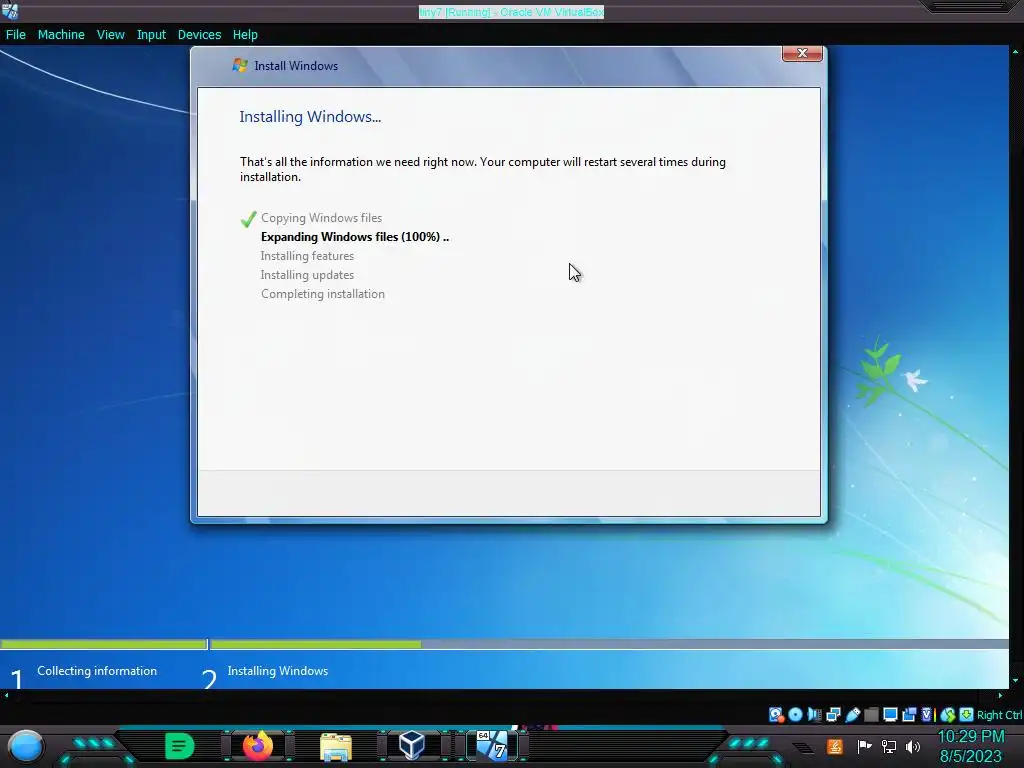Screen dimensions: 1024x768
Task: Click the network adapter indicator icon
Action: [x=833, y=714]
